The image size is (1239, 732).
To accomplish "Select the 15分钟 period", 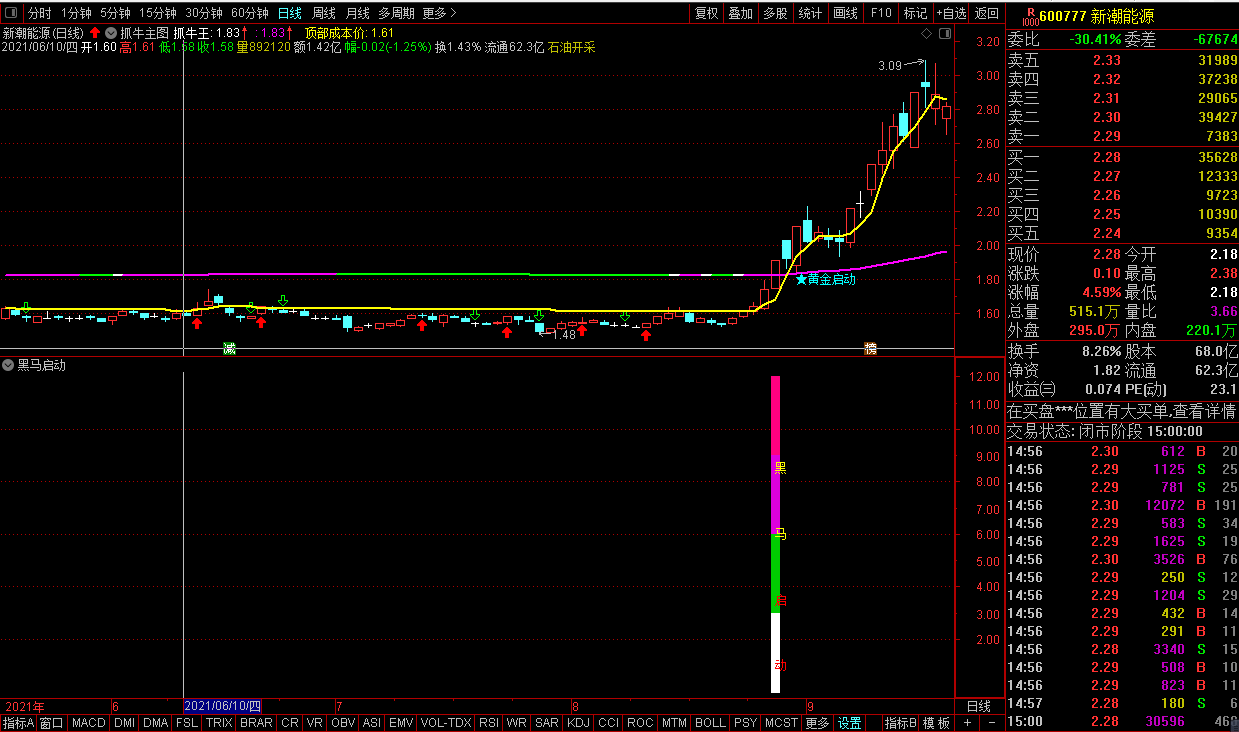I will [158, 13].
